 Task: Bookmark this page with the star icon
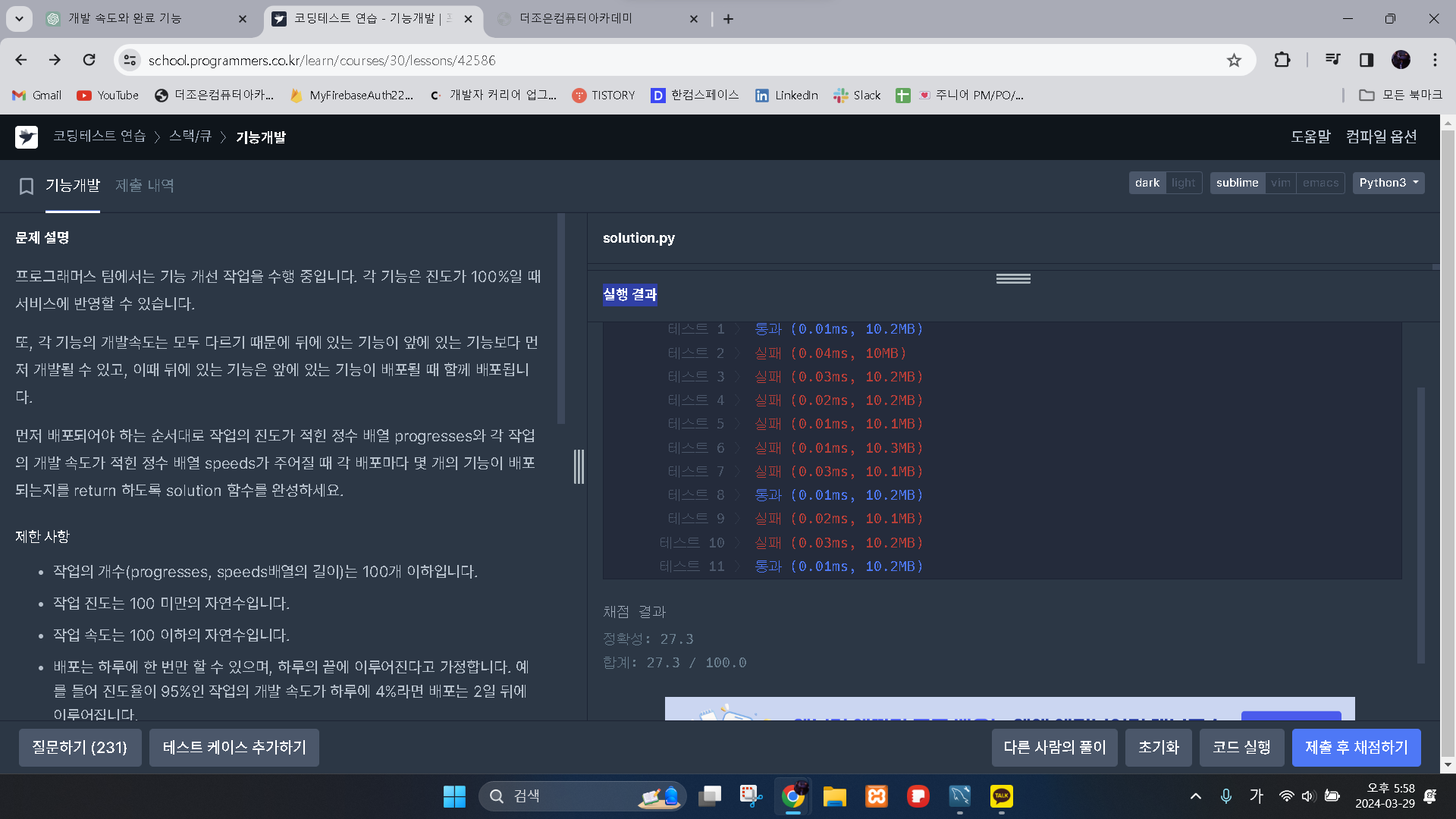1234,60
